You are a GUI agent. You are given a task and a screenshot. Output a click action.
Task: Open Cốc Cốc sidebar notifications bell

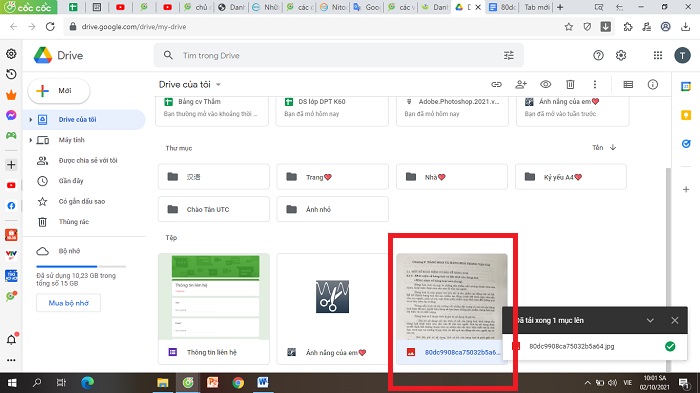[x=11, y=339]
